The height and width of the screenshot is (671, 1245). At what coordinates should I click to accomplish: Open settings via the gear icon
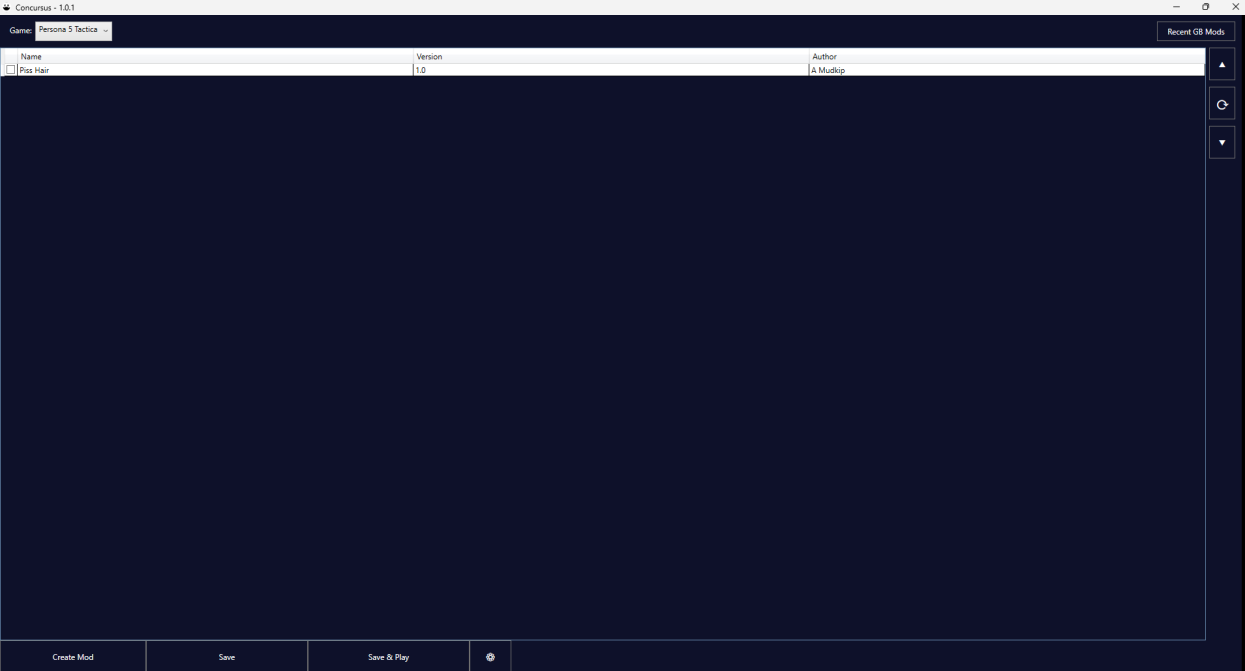(490, 657)
